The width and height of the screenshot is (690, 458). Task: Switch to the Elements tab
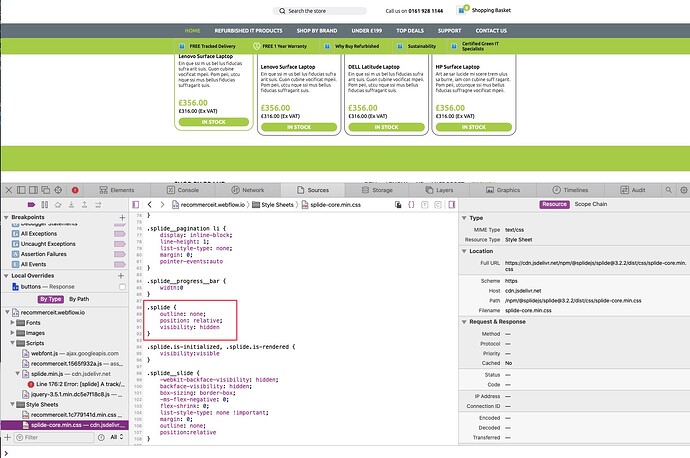[117, 190]
